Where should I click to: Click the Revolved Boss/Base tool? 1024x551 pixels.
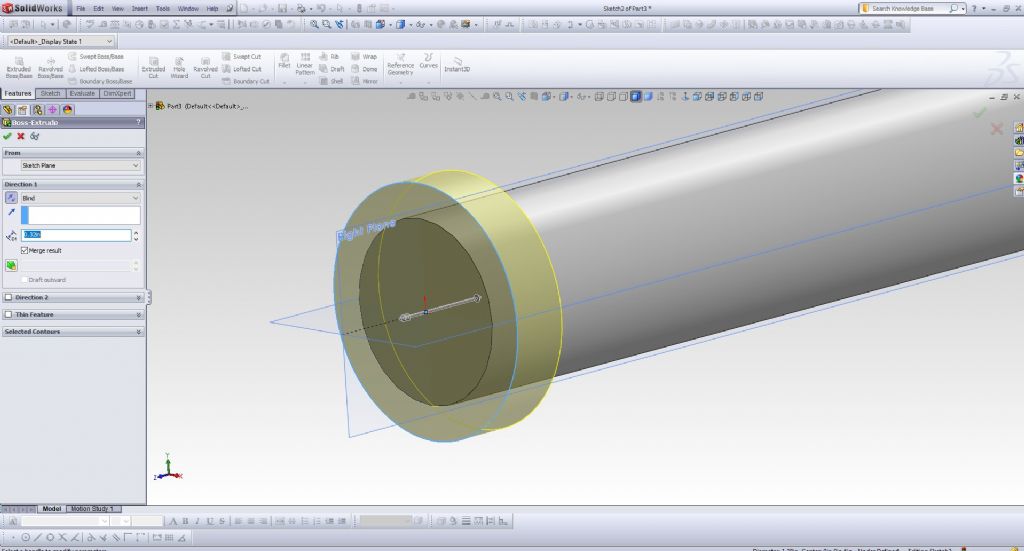tap(50, 67)
